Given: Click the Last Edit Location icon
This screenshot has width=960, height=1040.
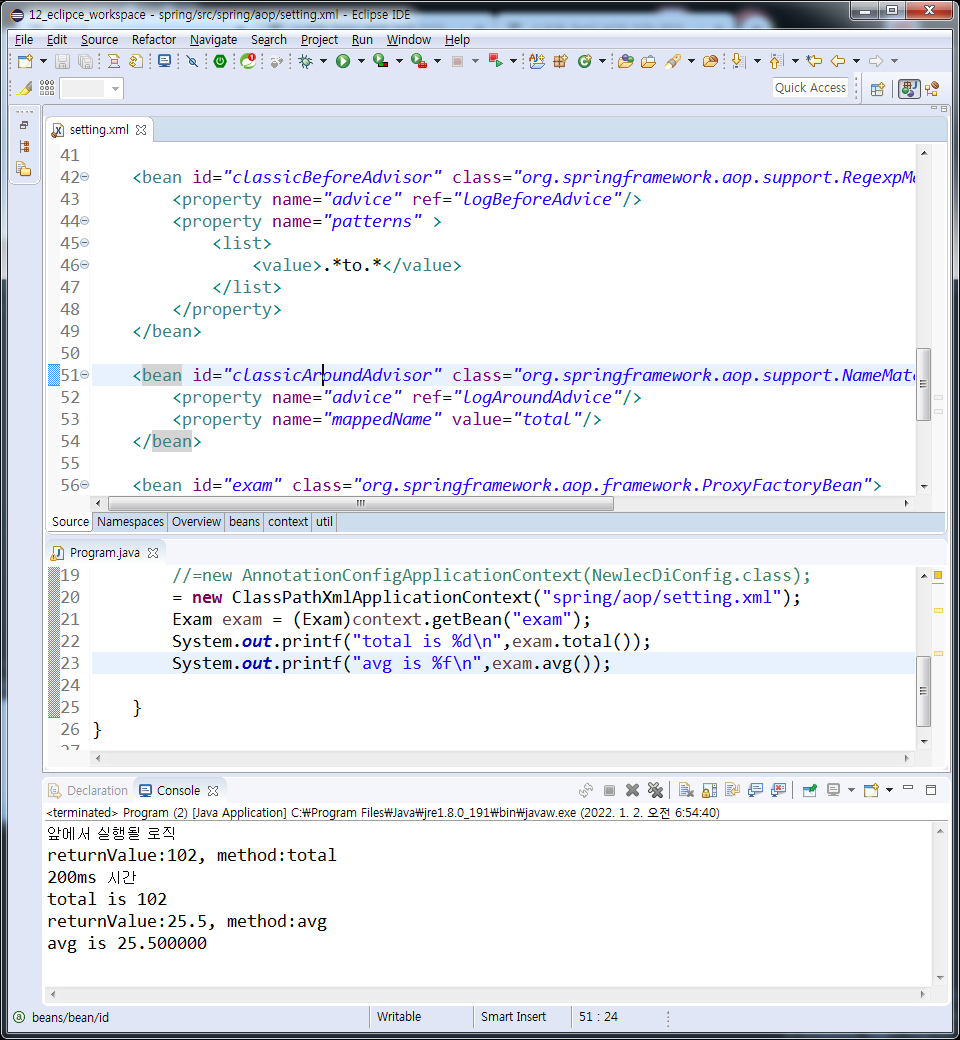Looking at the screenshot, I should [x=815, y=62].
